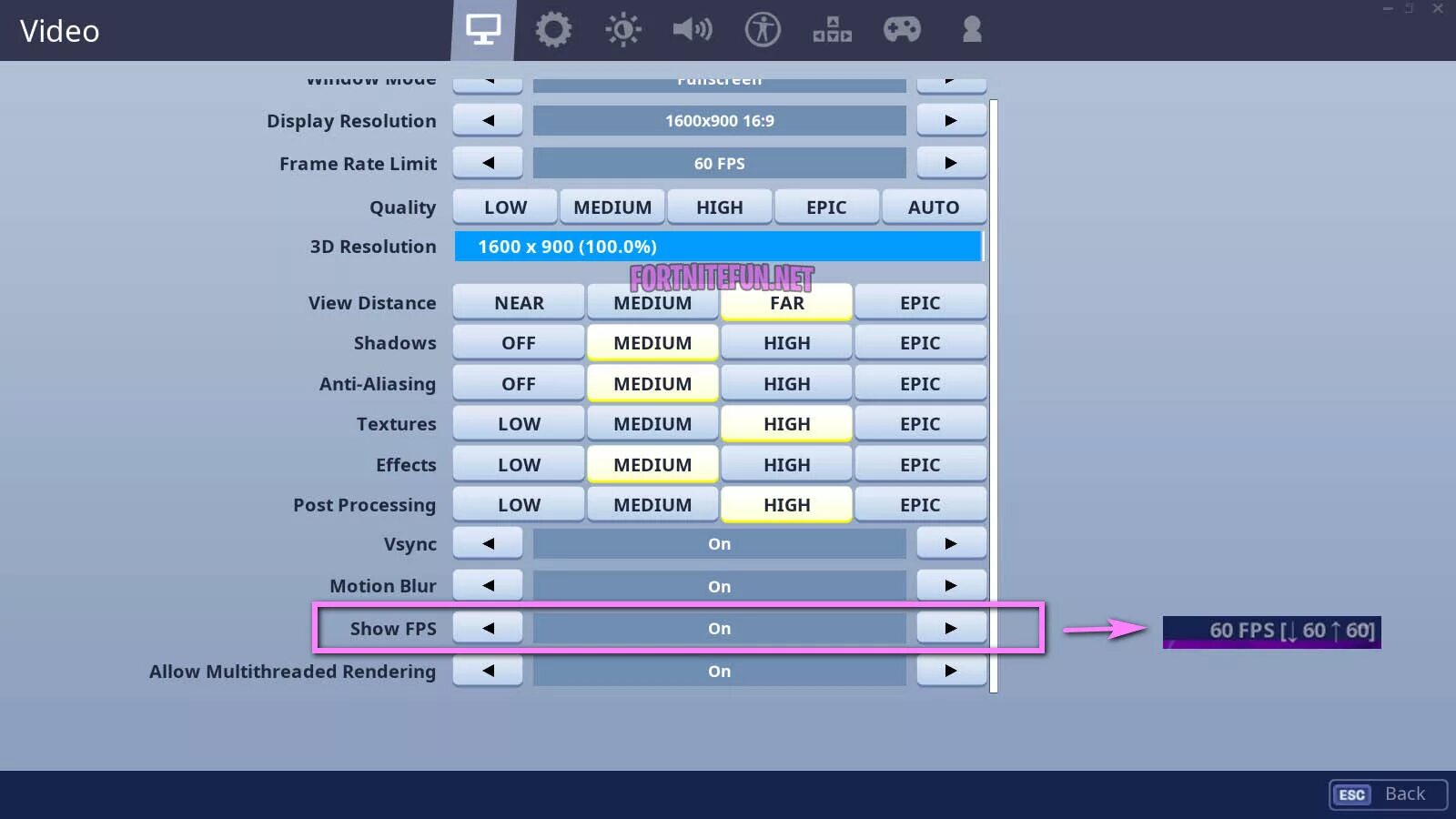Click the Motion Blur On value field
1456x819 pixels.
click(719, 586)
